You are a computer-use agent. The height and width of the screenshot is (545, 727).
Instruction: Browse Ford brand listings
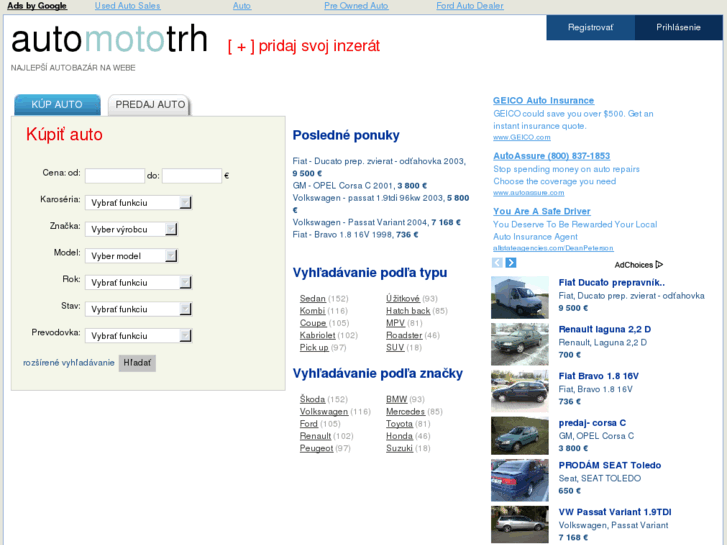tap(309, 423)
